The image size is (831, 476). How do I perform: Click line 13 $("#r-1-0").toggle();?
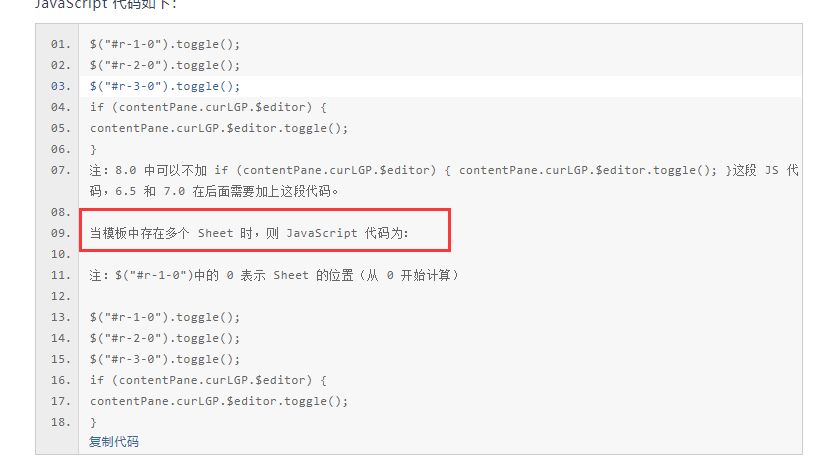pos(165,317)
